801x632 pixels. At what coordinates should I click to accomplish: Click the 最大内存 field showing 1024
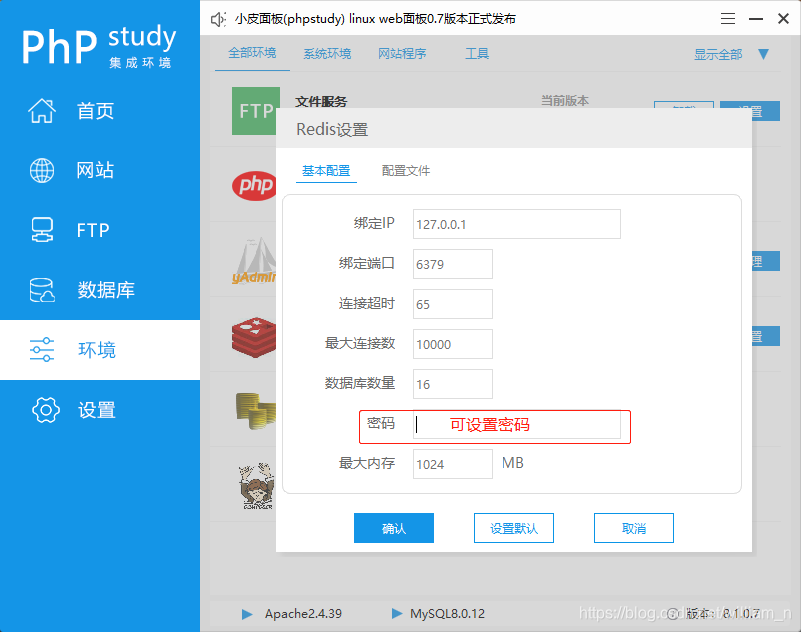(453, 464)
